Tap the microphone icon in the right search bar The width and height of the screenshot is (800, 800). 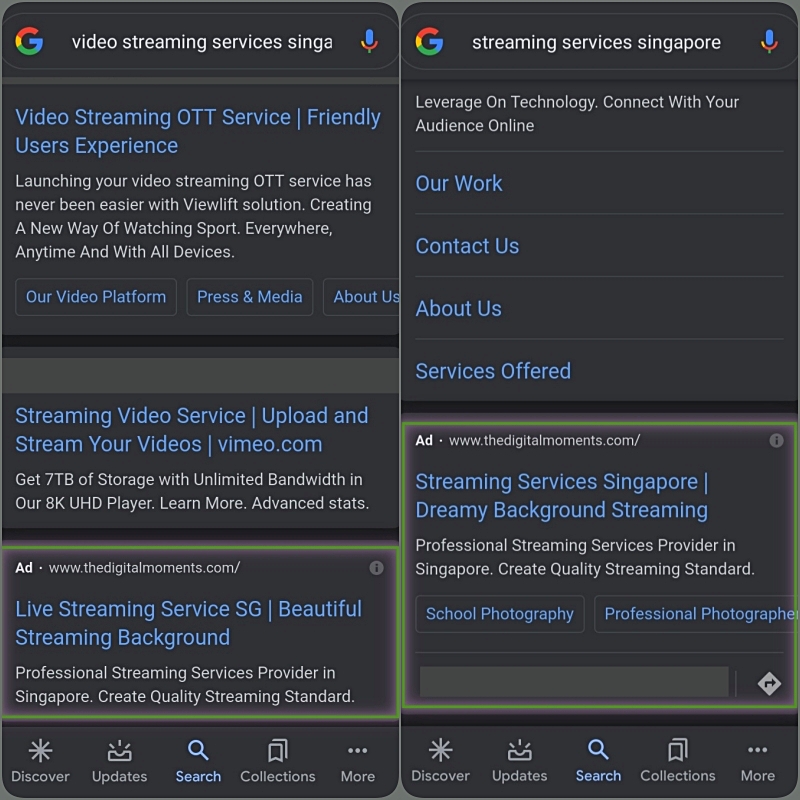(x=769, y=42)
